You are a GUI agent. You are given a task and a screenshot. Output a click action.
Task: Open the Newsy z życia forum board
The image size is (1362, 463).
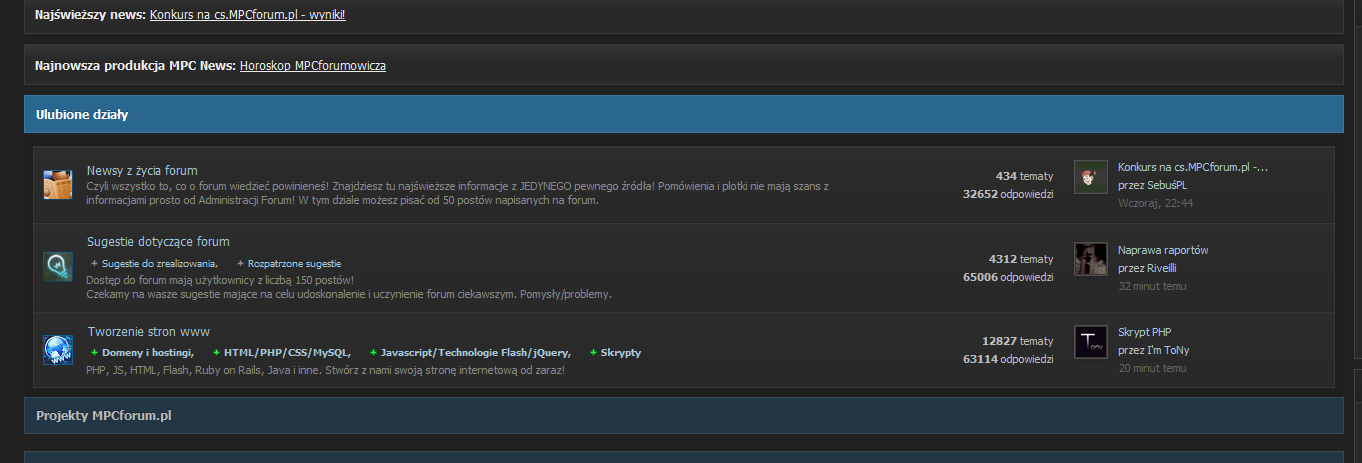pyautogui.click(x=142, y=171)
